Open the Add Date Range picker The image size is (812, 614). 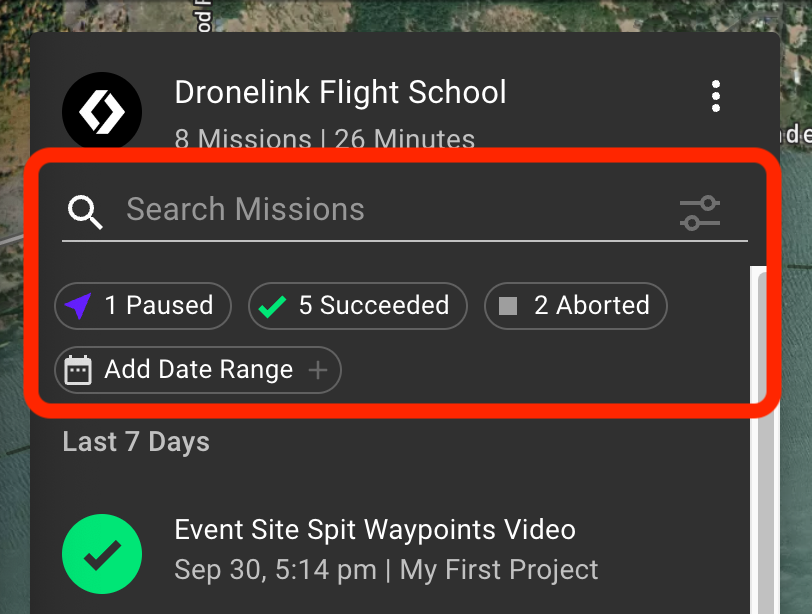[198, 370]
